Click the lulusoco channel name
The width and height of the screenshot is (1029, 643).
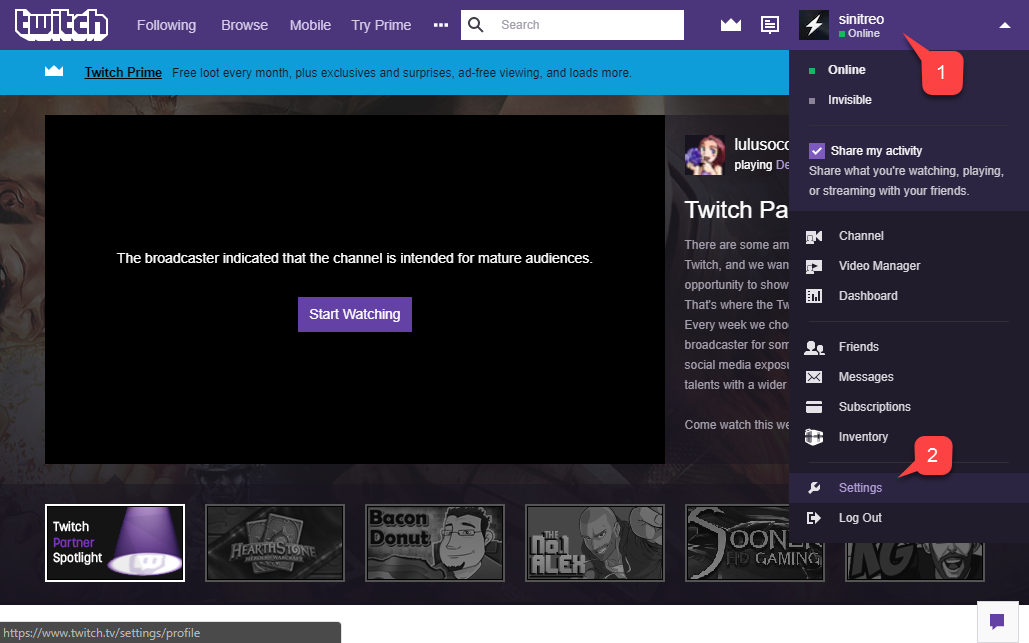[x=761, y=144]
